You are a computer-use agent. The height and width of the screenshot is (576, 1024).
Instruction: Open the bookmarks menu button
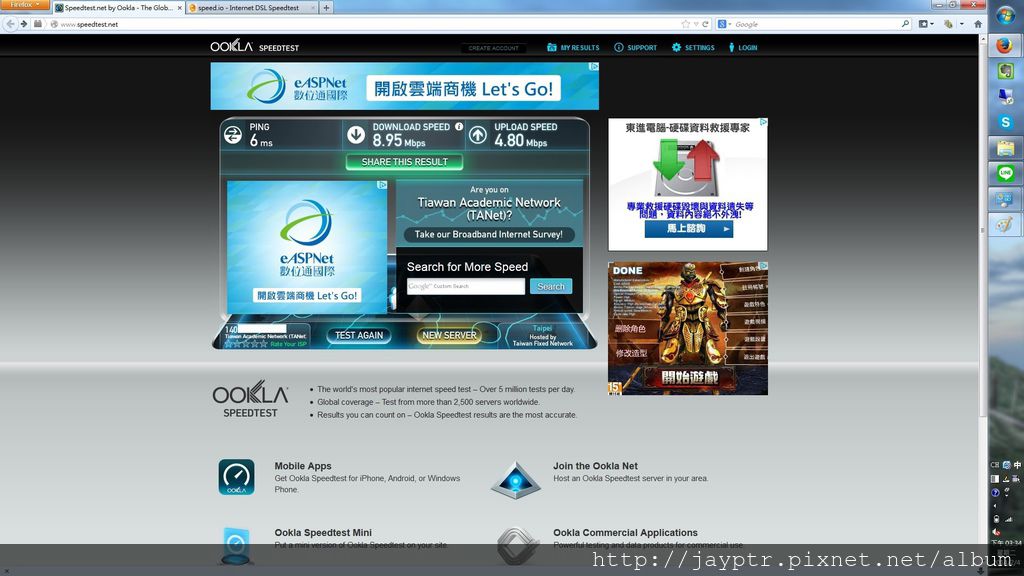(926, 24)
